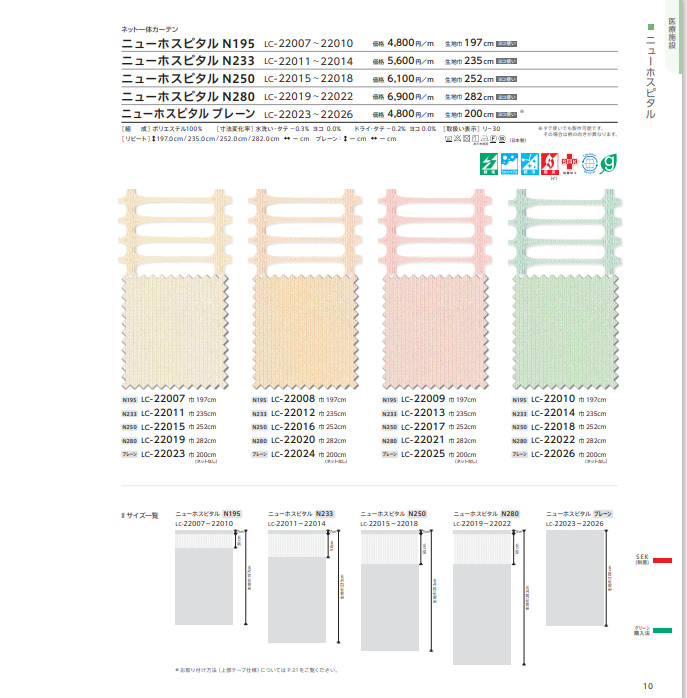Click the red flame-retardant icon
This screenshot has height=698, width=687.
click(548, 162)
